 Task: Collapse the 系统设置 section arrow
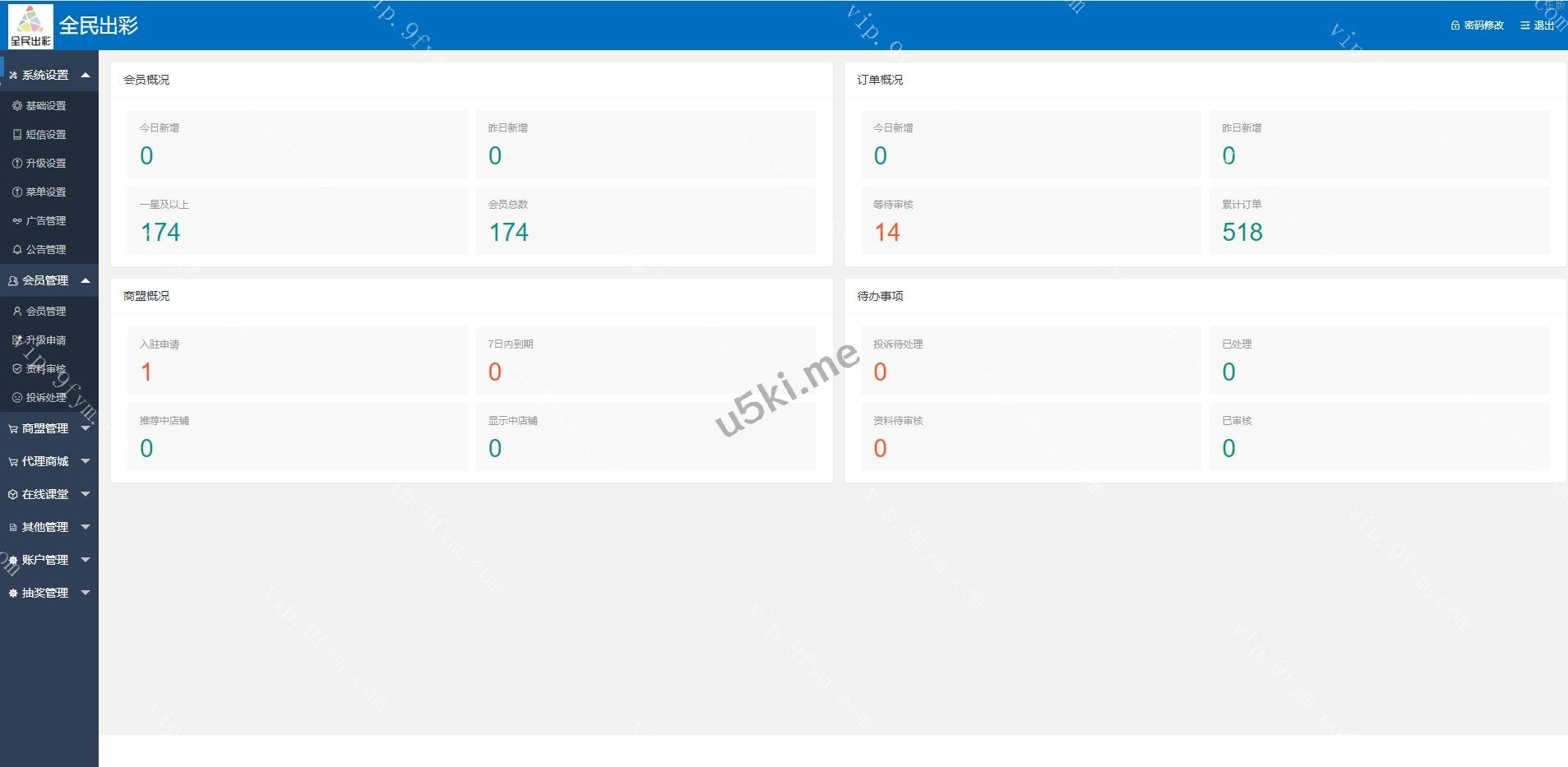coord(86,75)
